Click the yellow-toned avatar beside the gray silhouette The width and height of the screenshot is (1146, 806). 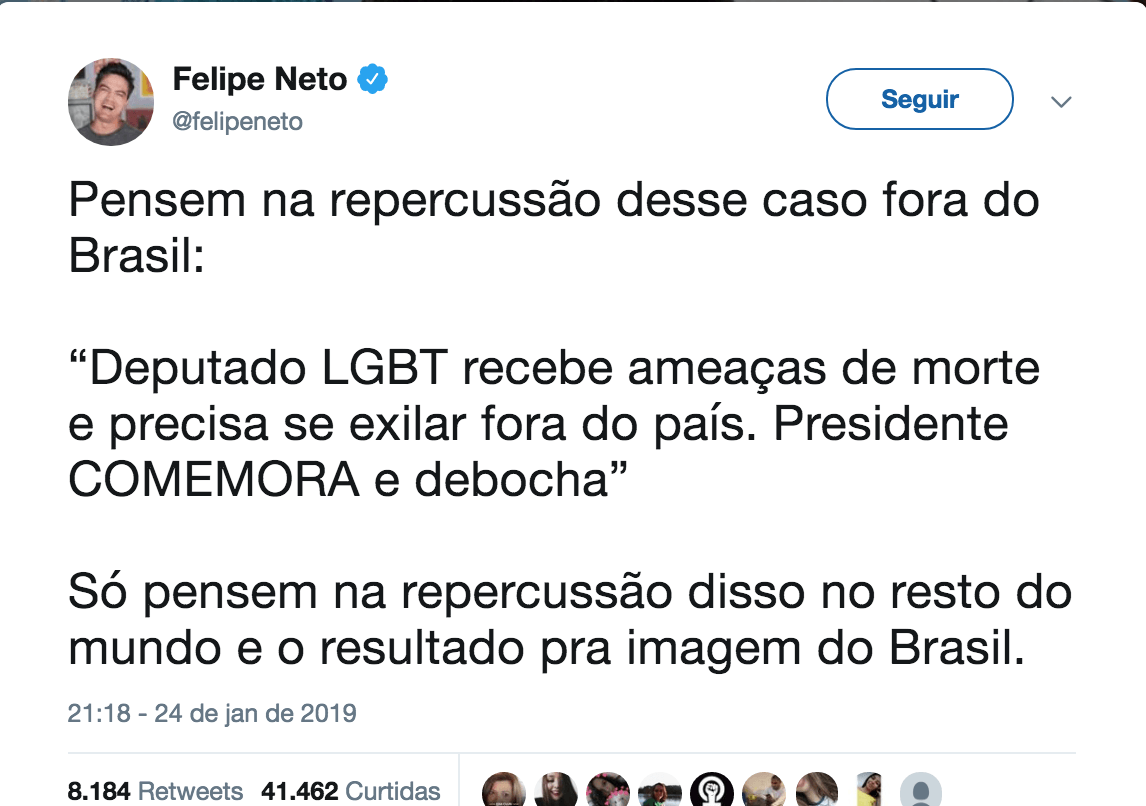pyautogui.click(x=868, y=792)
